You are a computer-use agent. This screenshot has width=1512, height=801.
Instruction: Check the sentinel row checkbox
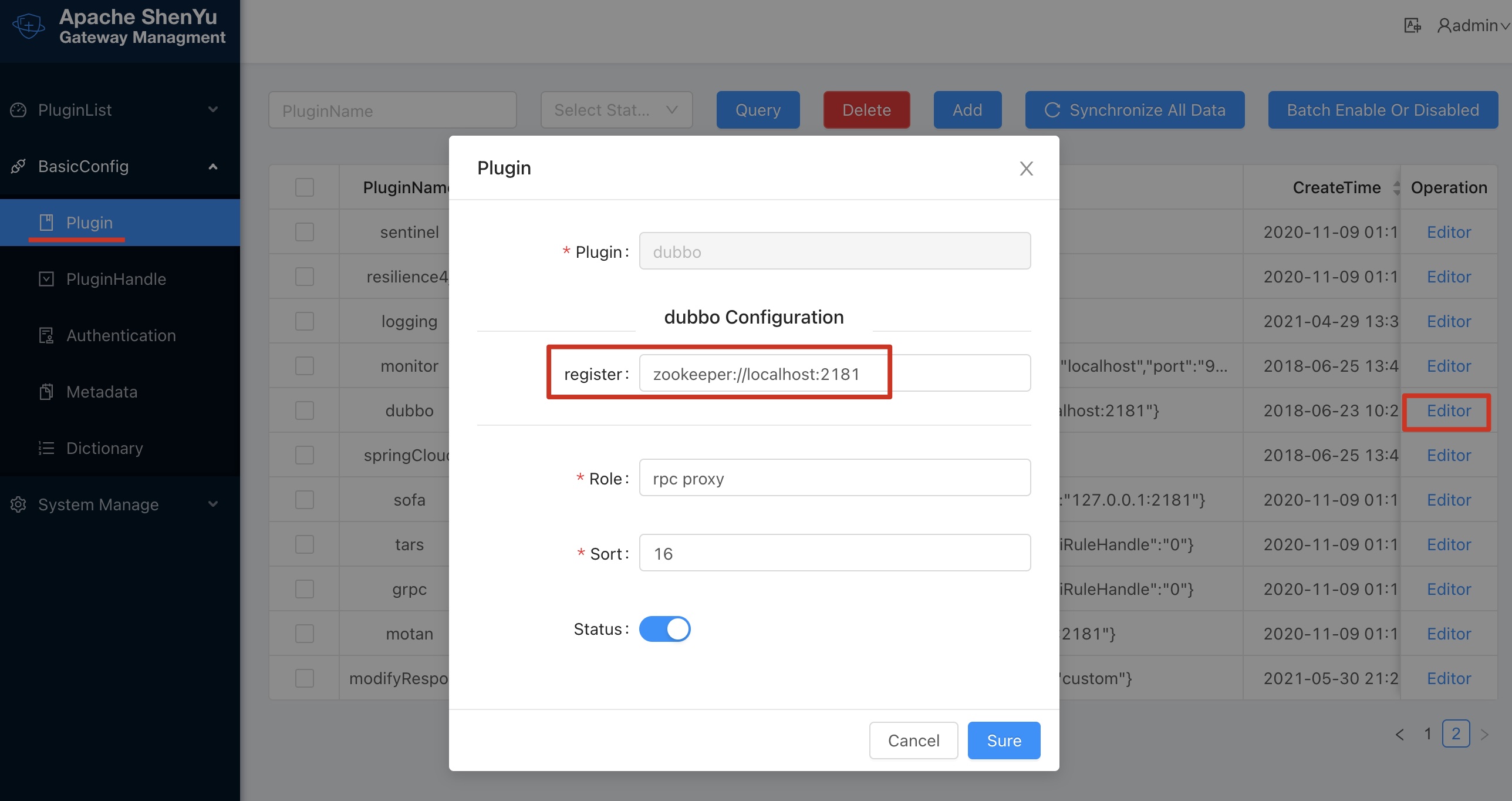click(304, 232)
